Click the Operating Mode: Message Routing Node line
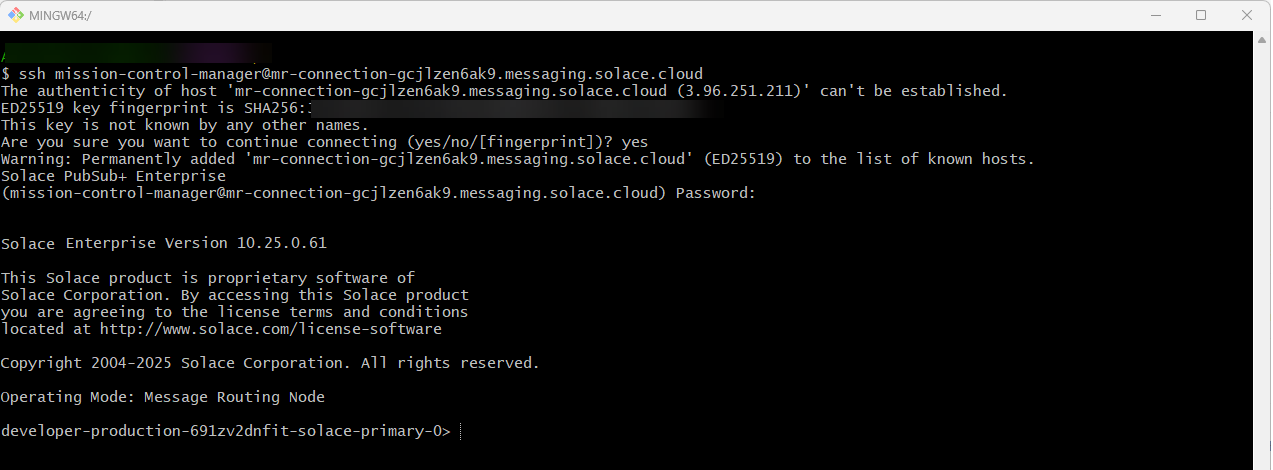This screenshot has width=1273, height=470. (163, 397)
